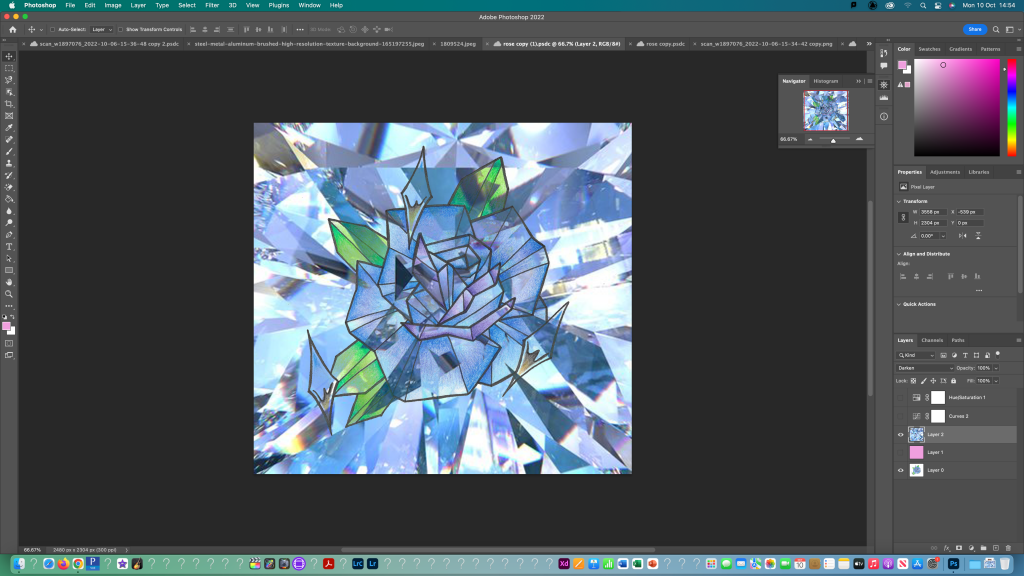Select the Zoom tool in toolbar
Viewport: 1024px width, 576px height.
[x=9, y=294]
